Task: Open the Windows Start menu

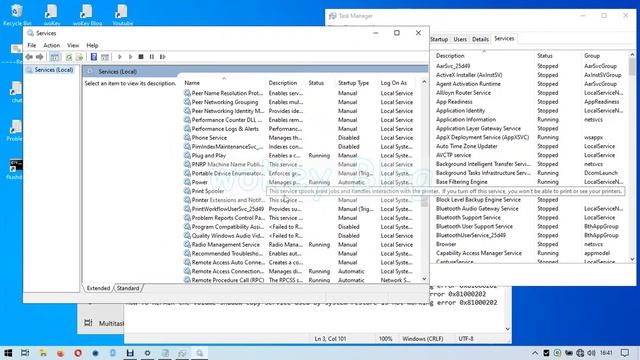Action: (x=8, y=353)
